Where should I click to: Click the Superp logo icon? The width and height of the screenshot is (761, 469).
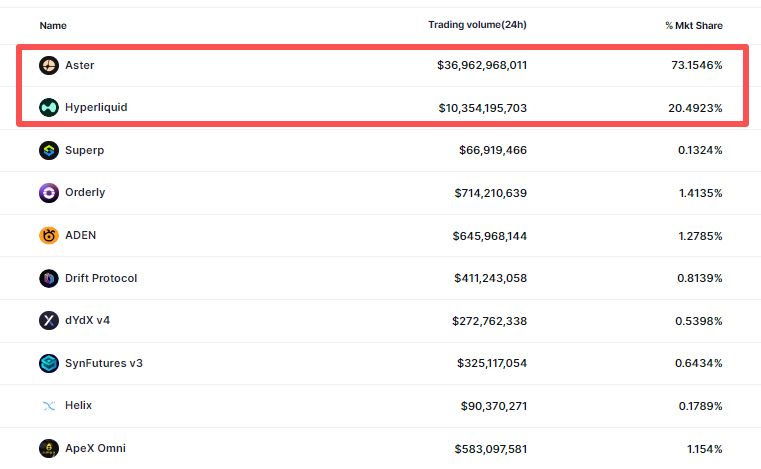49,150
